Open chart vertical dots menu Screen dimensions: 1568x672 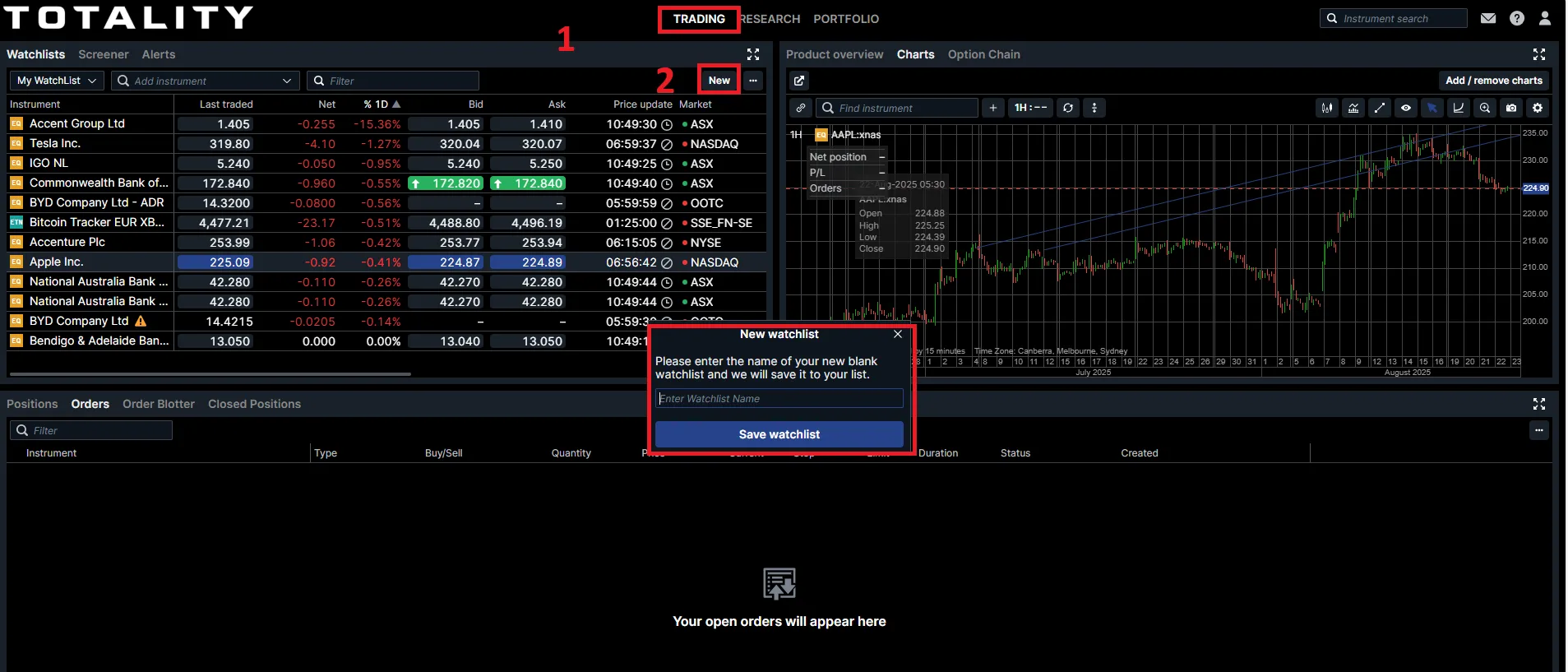pos(1094,108)
